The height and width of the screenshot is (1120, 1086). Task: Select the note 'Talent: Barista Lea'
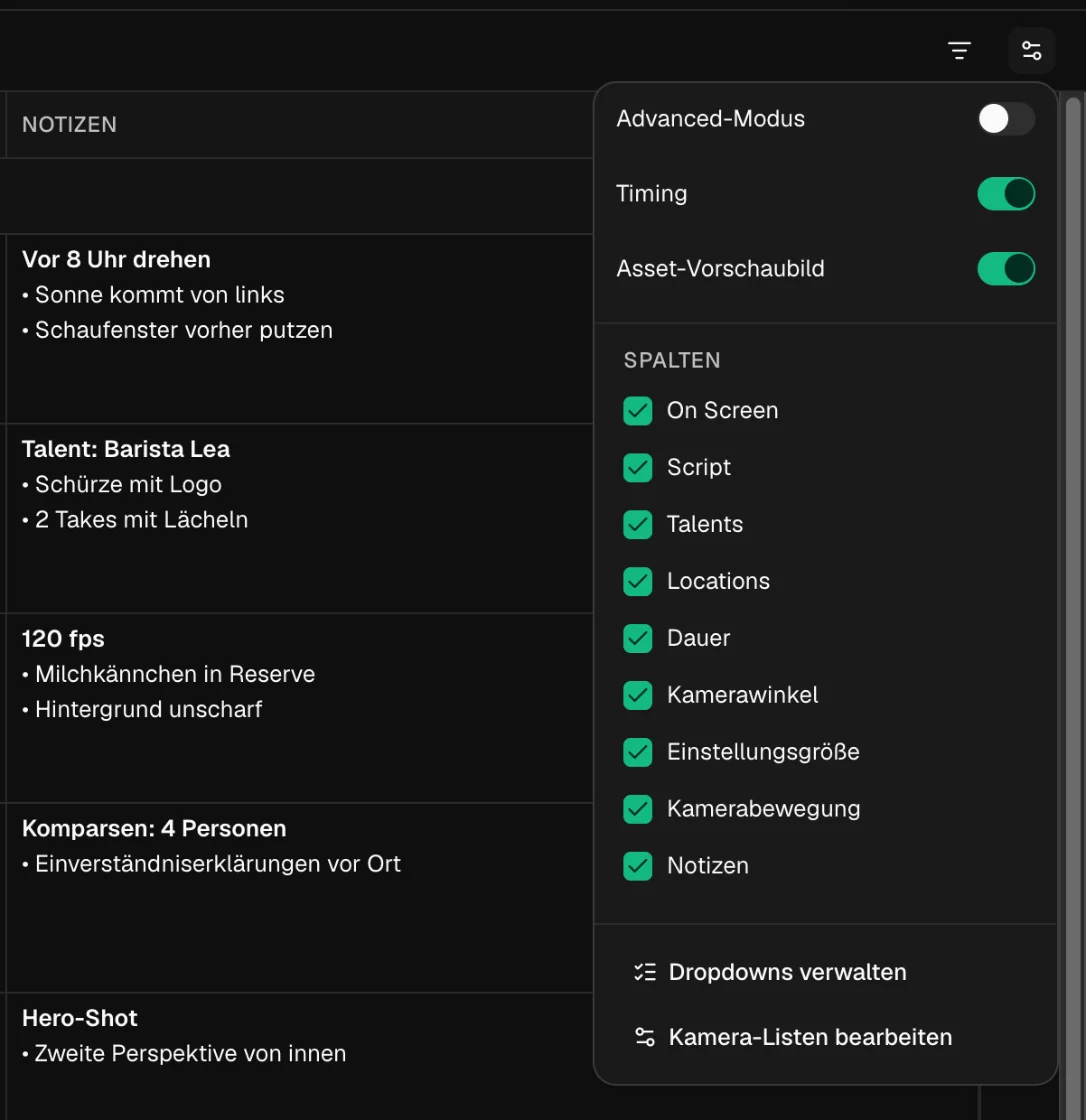[x=126, y=449]
